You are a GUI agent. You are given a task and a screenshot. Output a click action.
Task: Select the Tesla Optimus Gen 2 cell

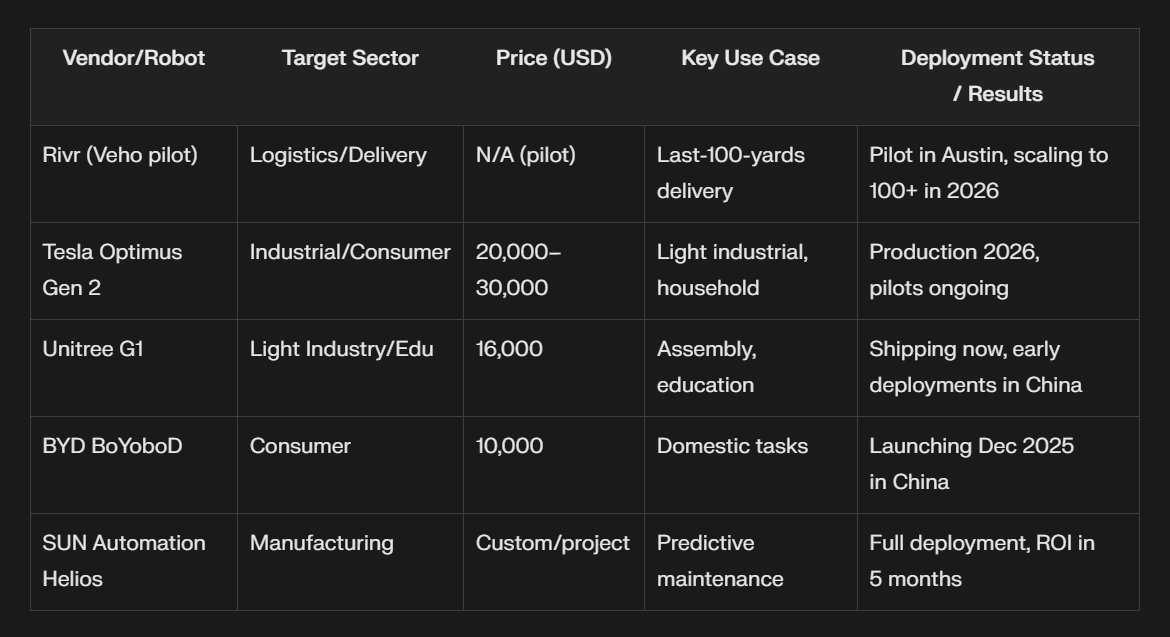[112, 270]
